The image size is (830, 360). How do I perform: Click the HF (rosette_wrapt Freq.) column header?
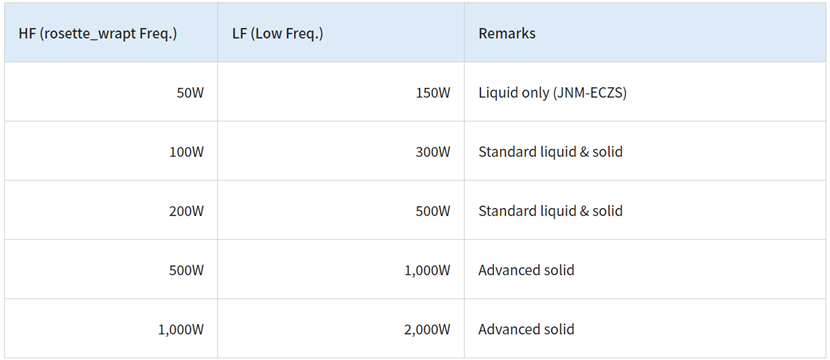pos(111,33)
